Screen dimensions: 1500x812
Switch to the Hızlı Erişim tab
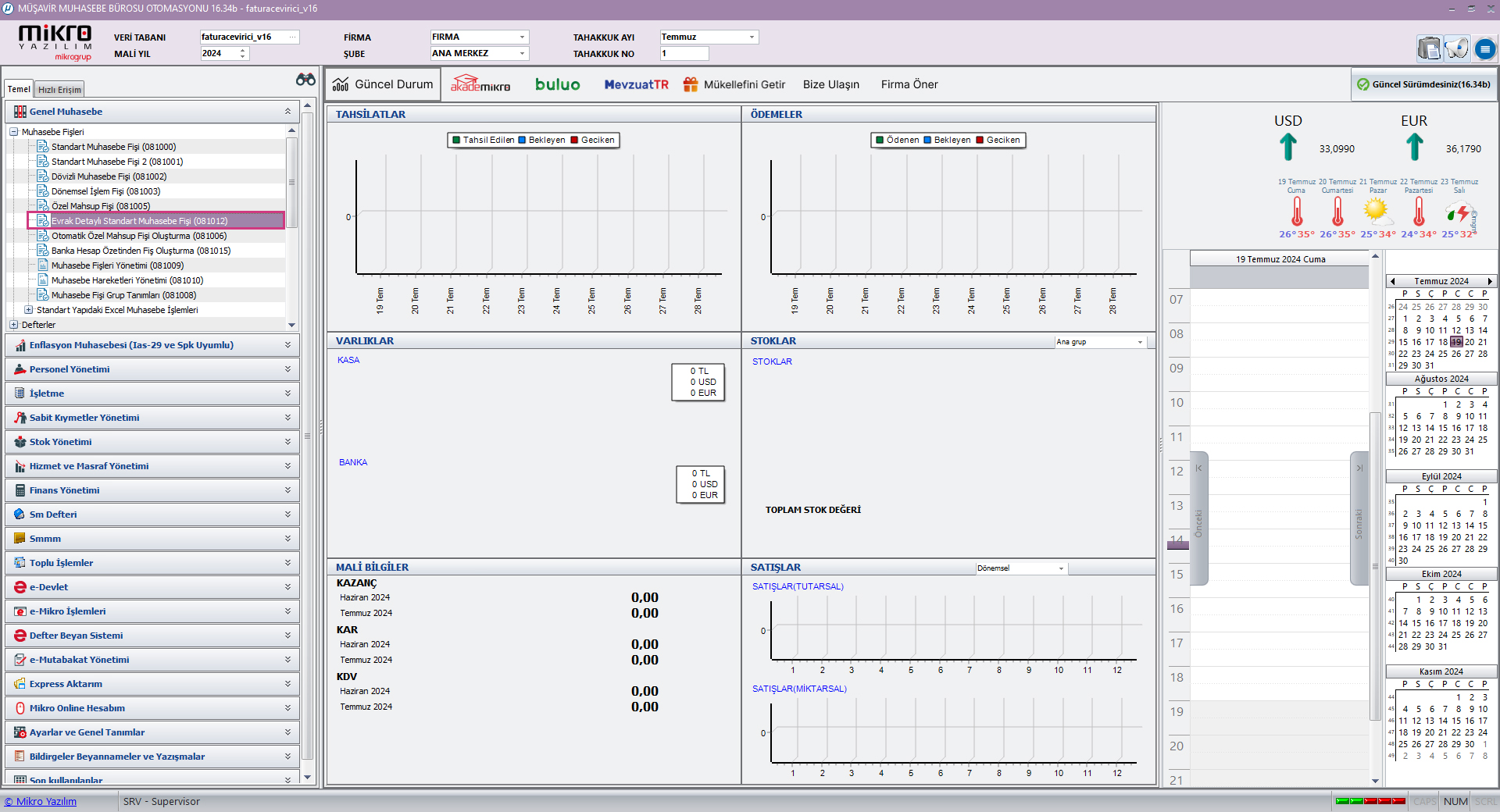59,90
